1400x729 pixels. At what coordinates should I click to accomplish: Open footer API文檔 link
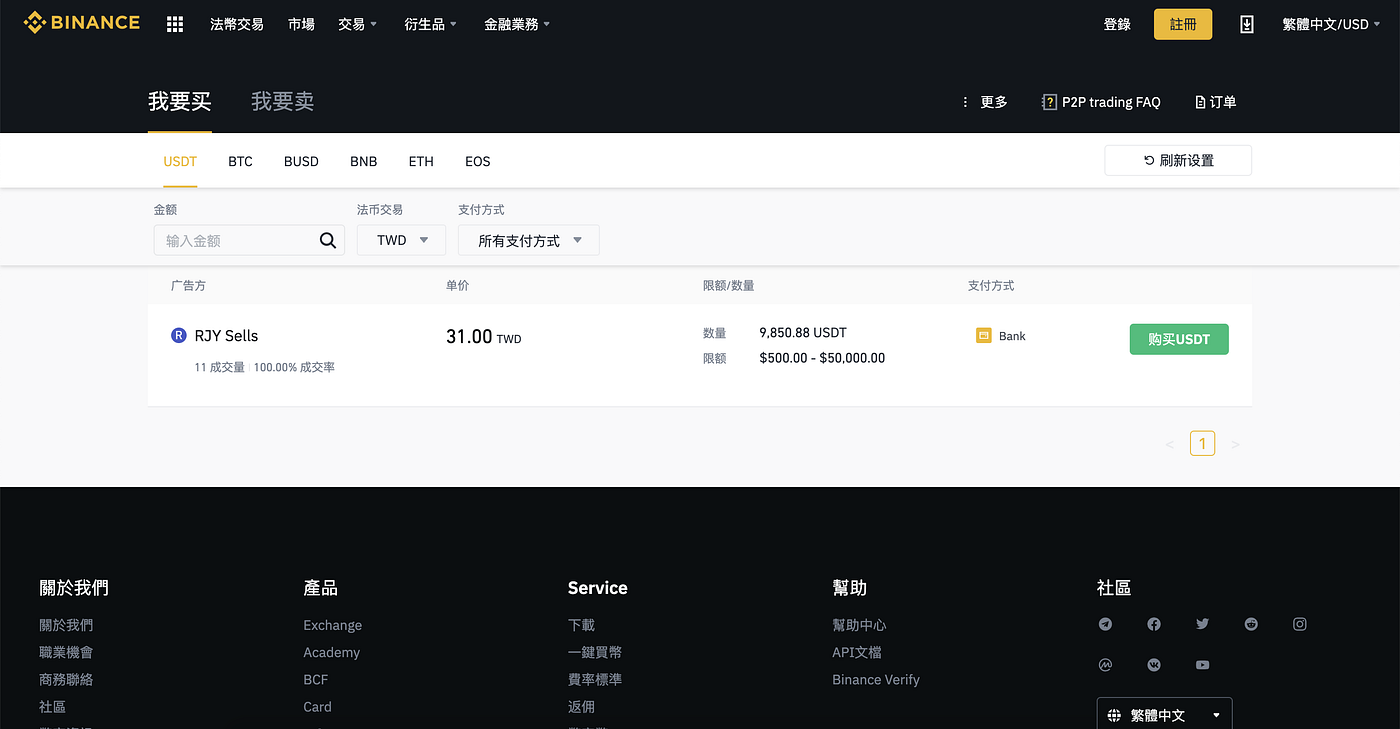coord(857,652)
